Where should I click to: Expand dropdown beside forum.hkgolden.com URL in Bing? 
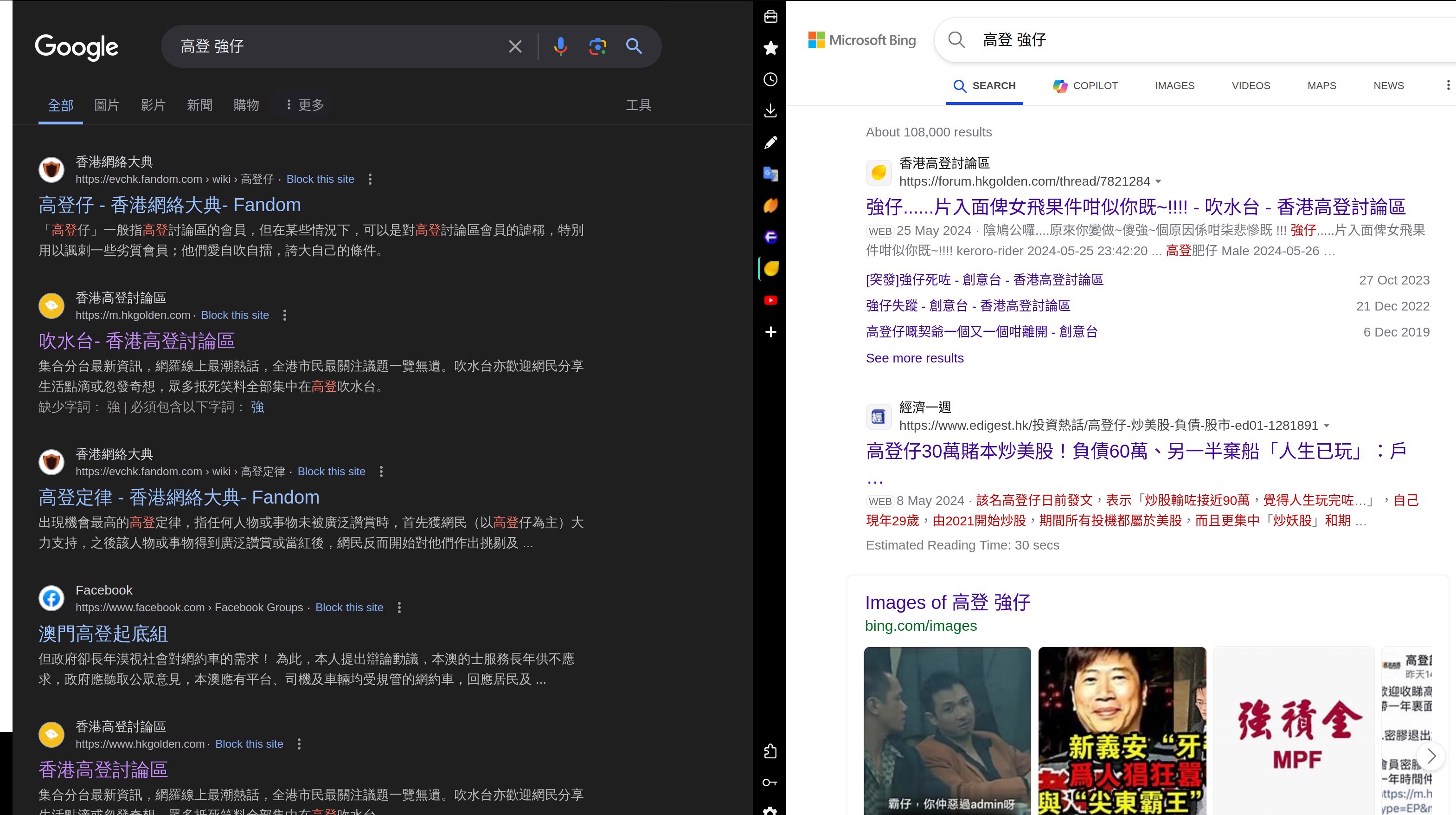(1158, 181)
